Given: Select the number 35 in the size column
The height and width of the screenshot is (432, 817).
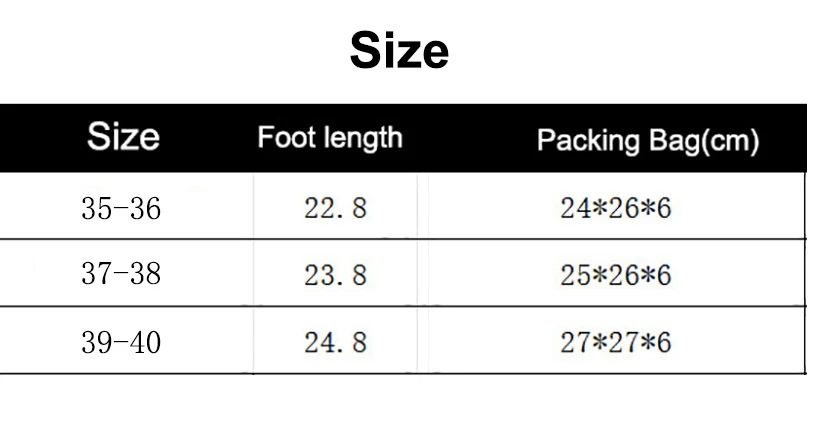Looking at the screenshot, I should pyautogui.click(x=97, y=208).
